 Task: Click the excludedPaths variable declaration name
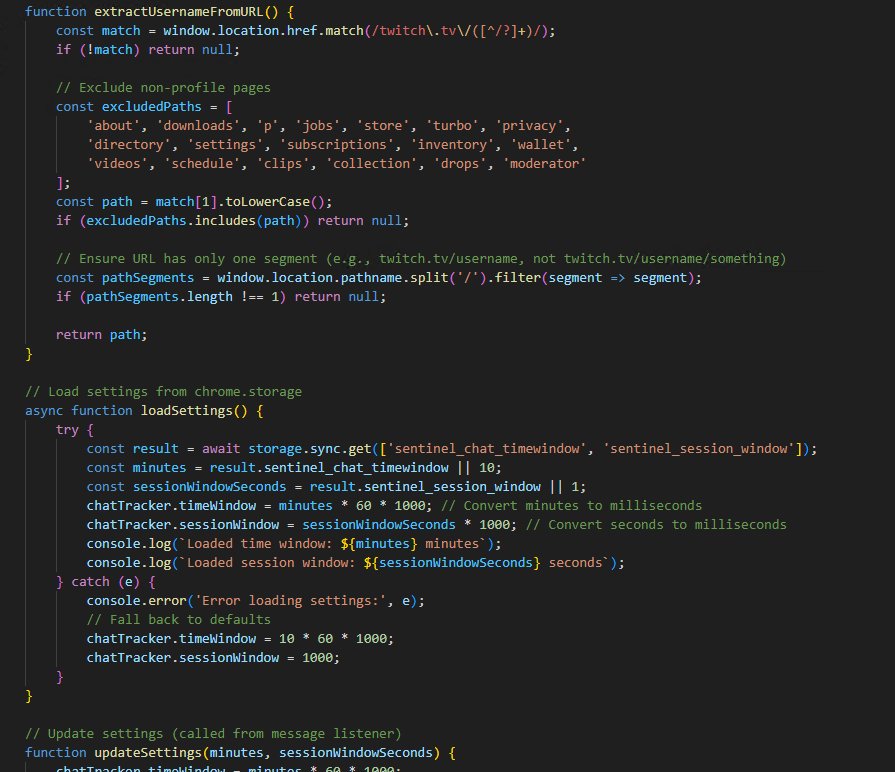point(151,107)
